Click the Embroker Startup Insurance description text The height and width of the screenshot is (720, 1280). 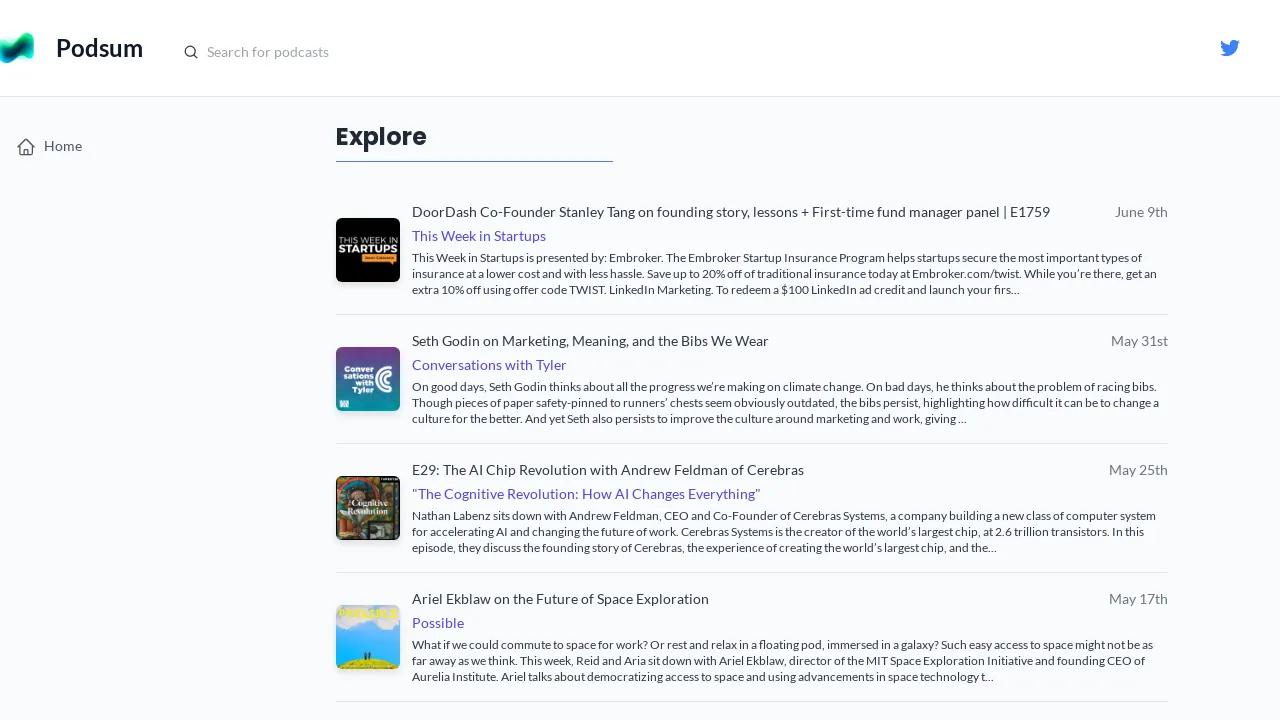coord(785,274)
